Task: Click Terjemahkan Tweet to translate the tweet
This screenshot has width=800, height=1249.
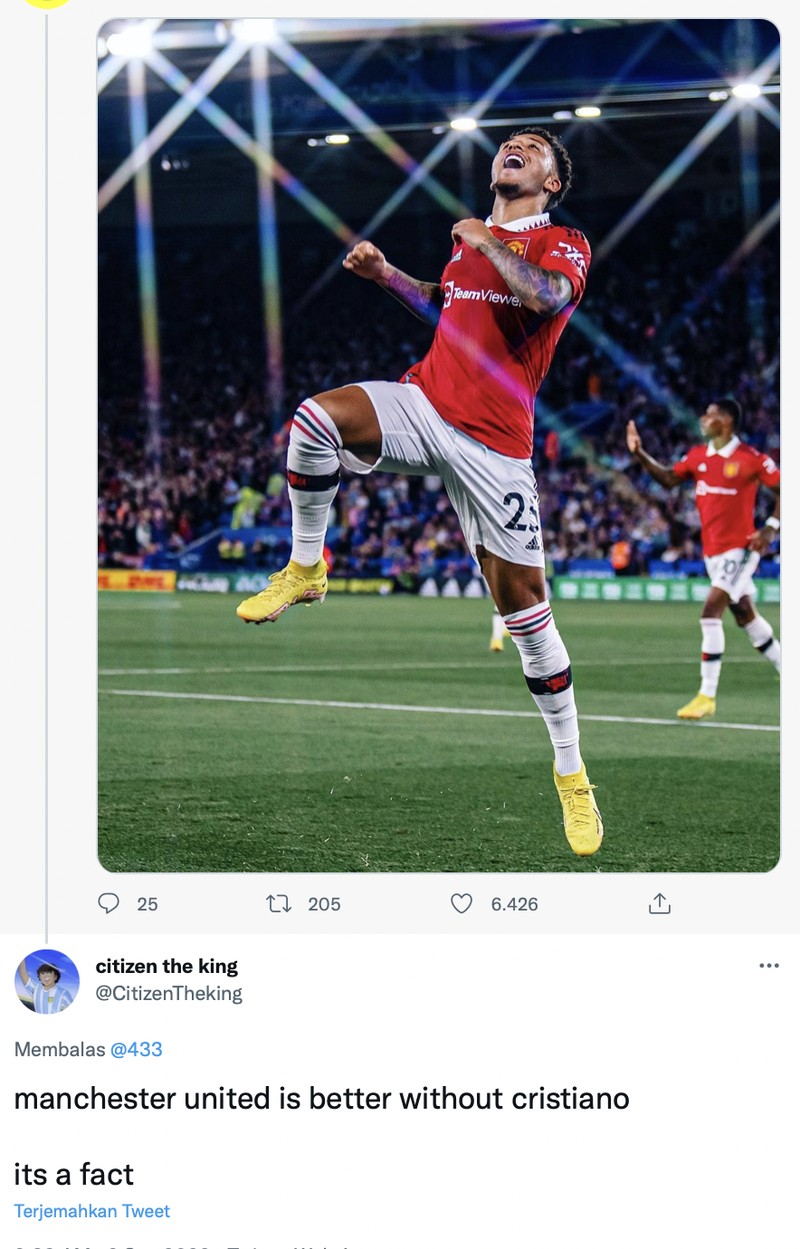Action: point(91,1210)
